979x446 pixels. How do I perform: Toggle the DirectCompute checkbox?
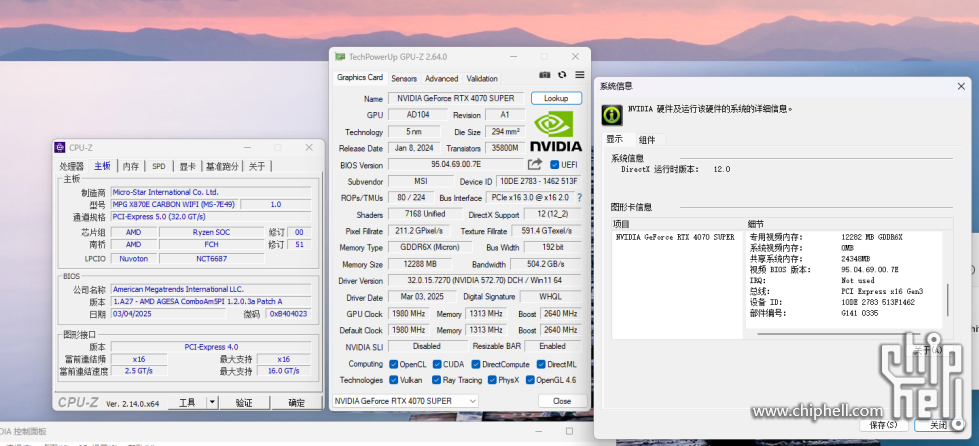pyautogui.click(x=476, y=364)
